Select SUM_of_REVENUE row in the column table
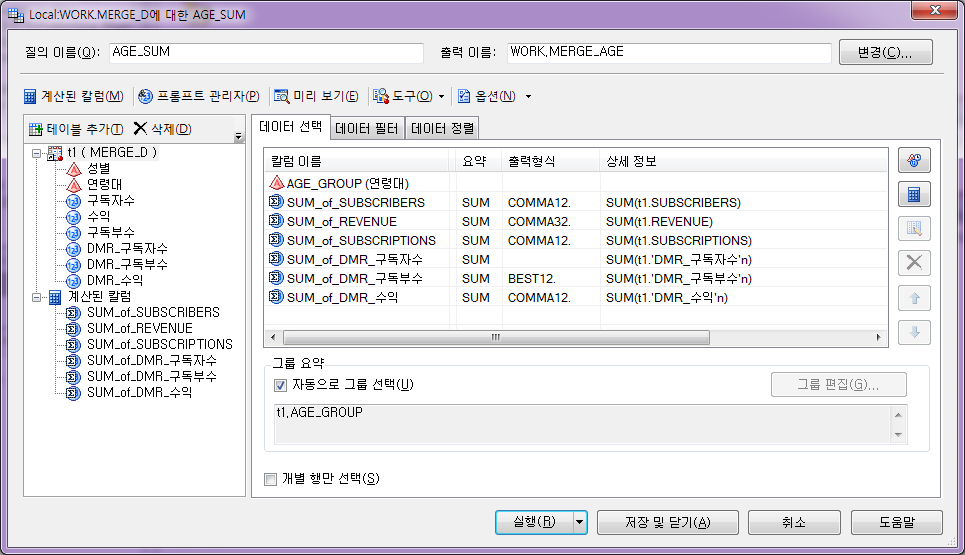965x555 pixels. [576, 222]
